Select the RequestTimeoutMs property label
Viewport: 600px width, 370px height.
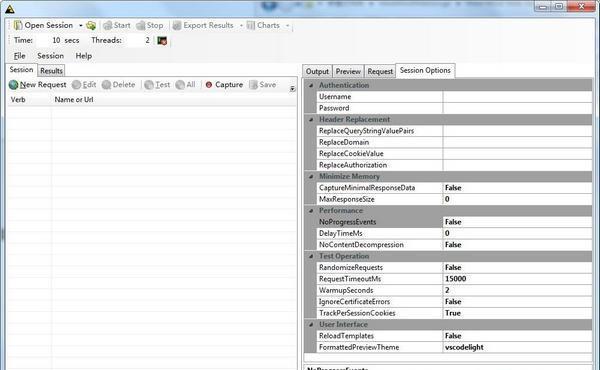coord(350,279)
